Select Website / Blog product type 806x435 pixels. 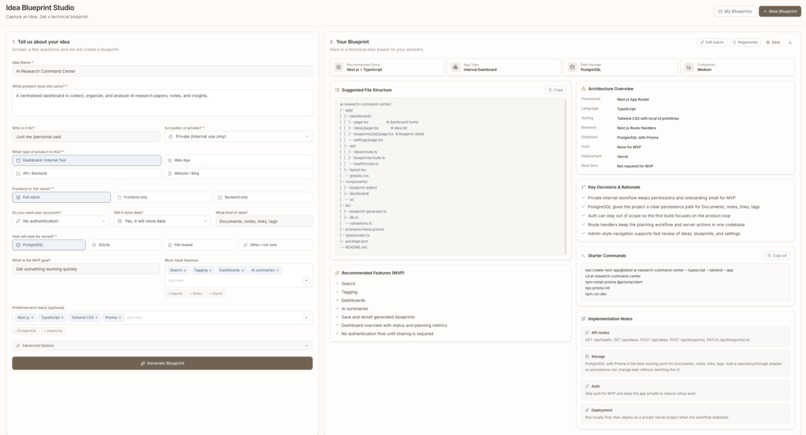pos(239,173)
